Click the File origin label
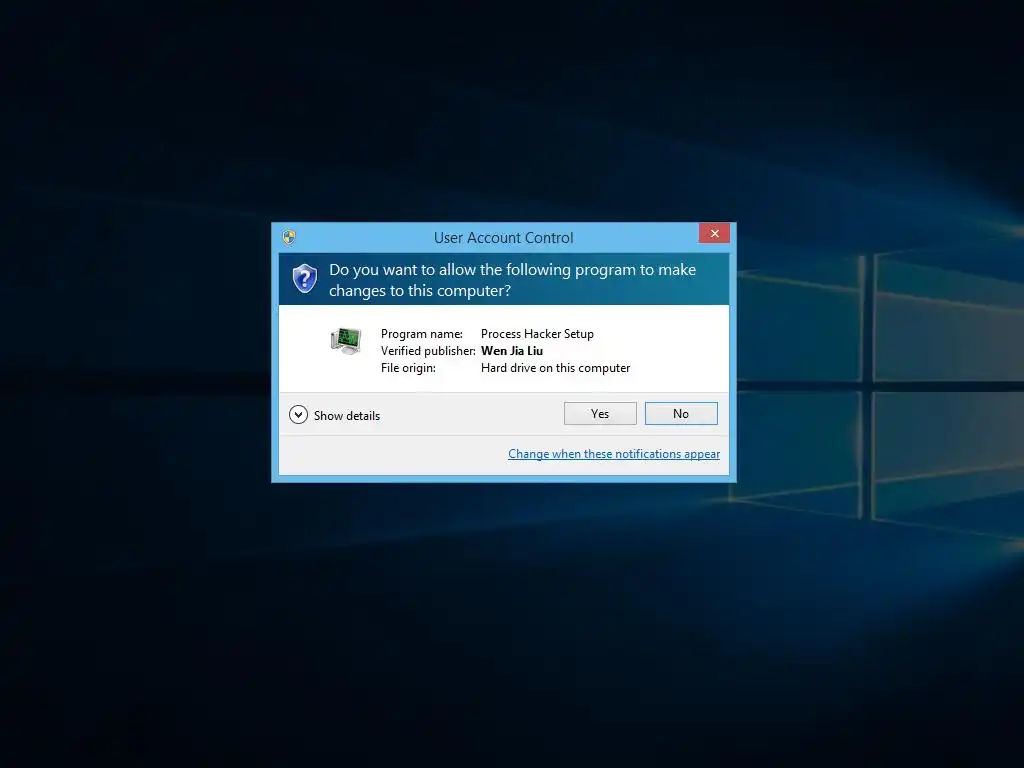This screenshot has width=1024, height=768. [x=408, y=368]
